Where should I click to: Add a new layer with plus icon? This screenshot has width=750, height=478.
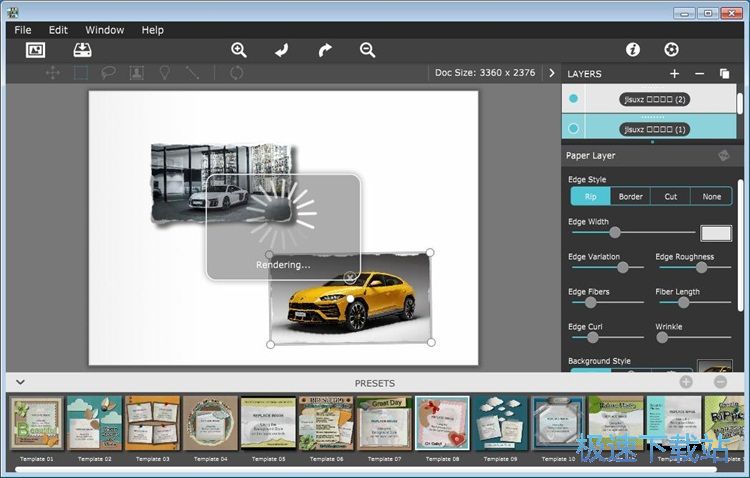click(674, 74)
